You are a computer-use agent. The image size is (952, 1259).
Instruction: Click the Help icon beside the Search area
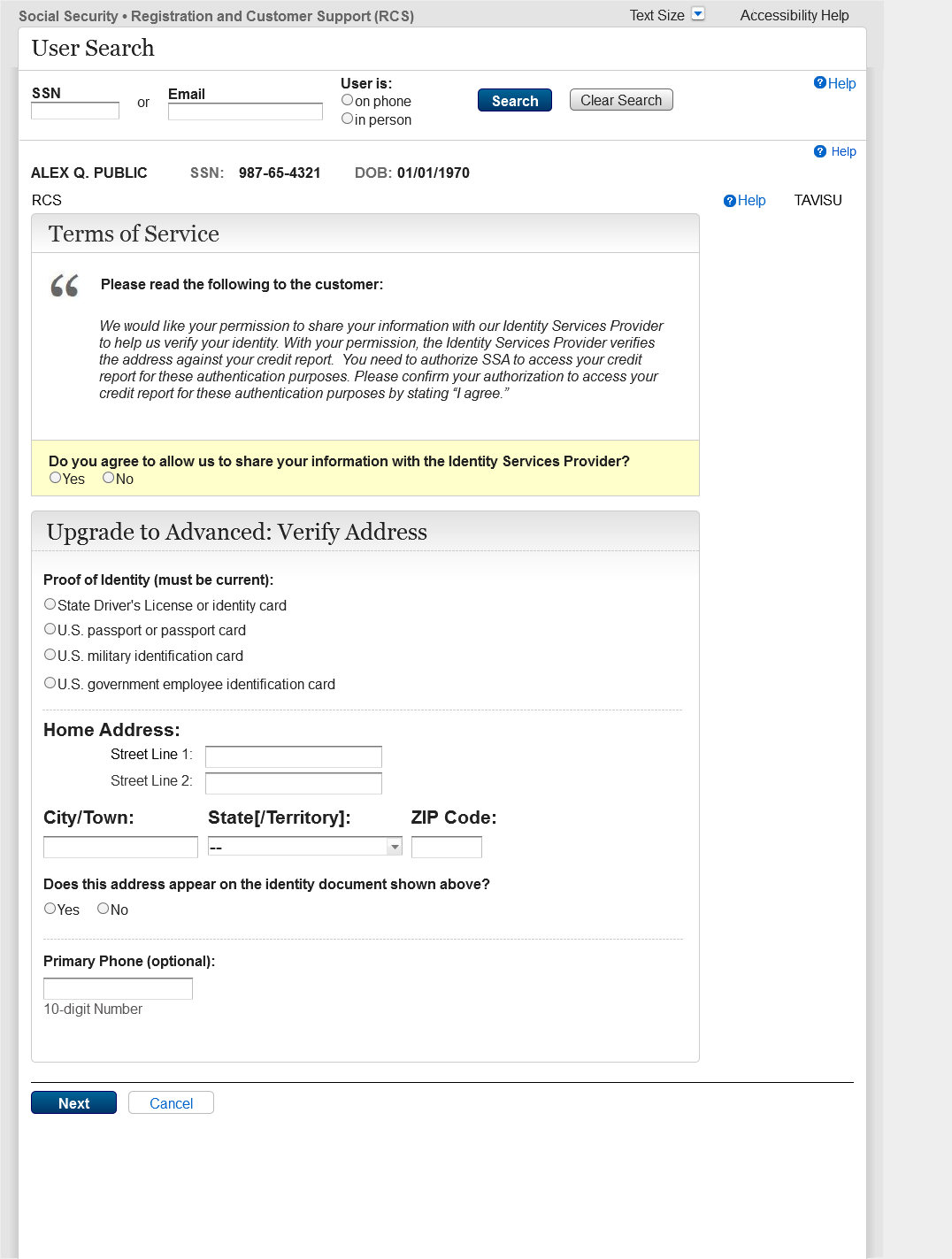tap(820, 83)
